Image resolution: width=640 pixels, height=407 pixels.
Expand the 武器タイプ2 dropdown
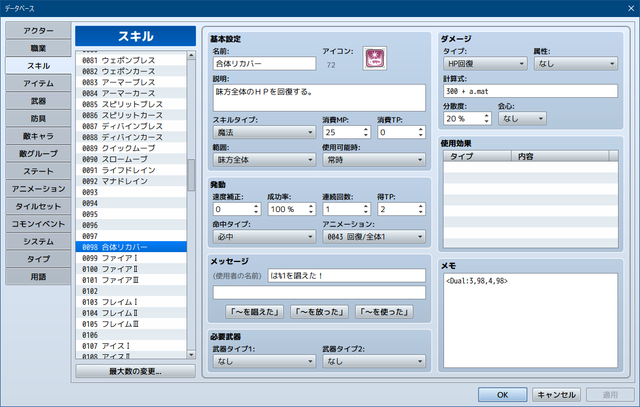pyautogui.click(x=374, y=361)
